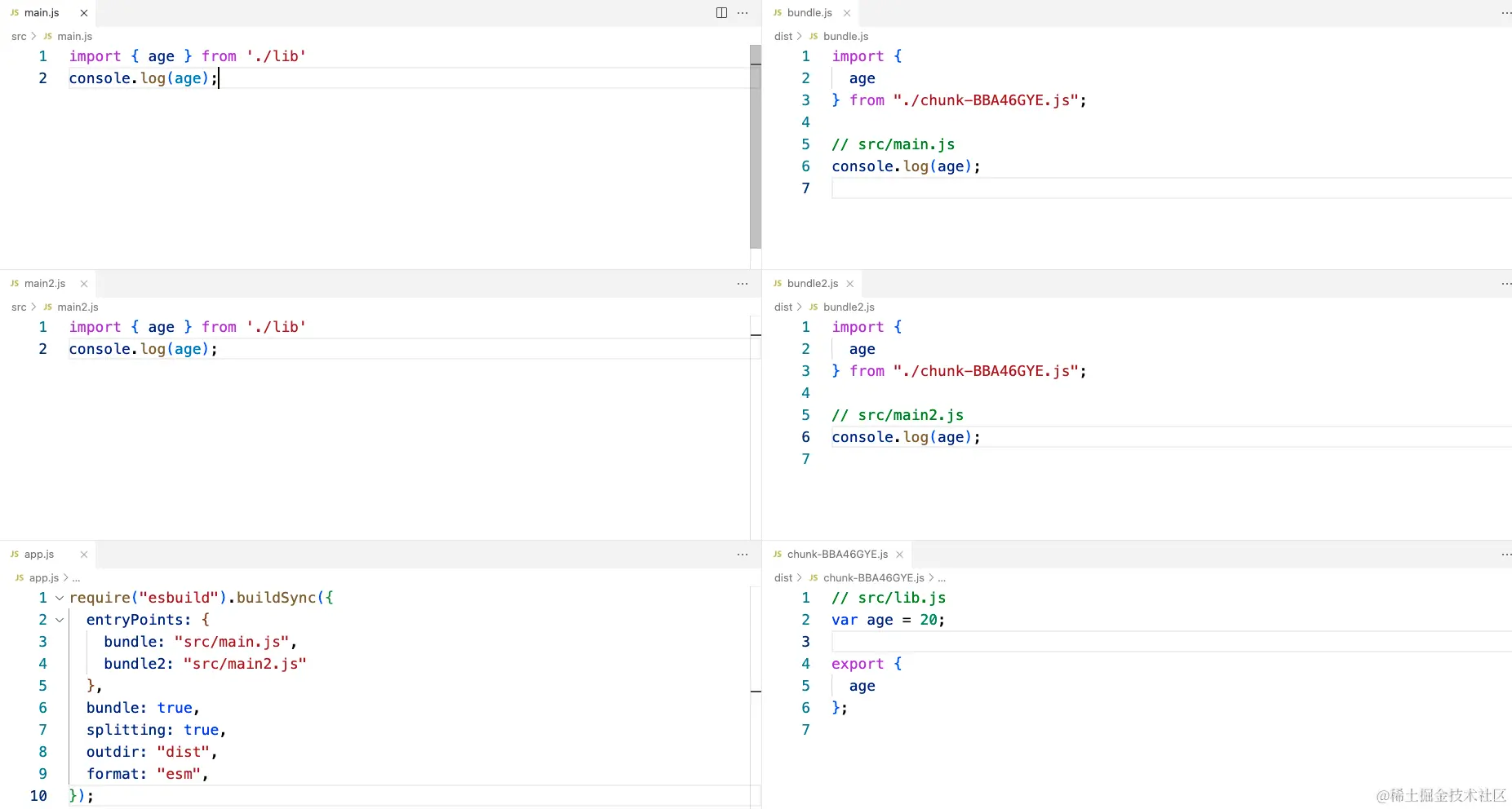Collapse the buildSync call fold on line 1

pos(60,598)
